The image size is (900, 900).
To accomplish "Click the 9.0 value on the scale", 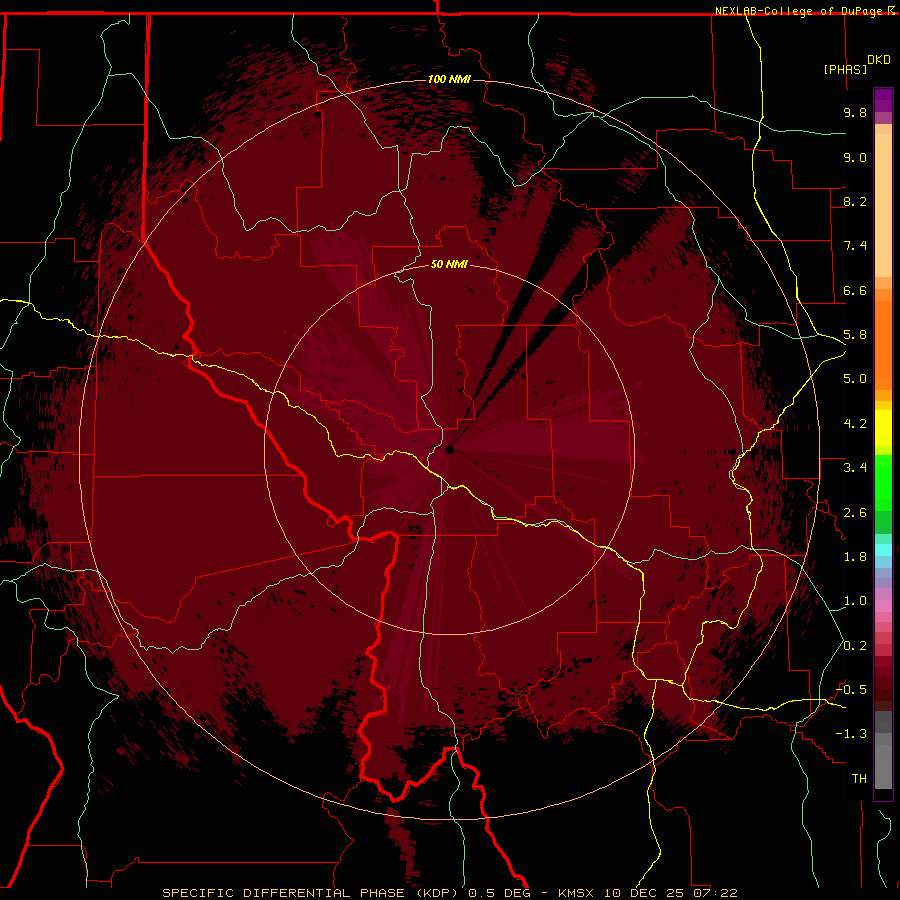I will coord(855,157).
